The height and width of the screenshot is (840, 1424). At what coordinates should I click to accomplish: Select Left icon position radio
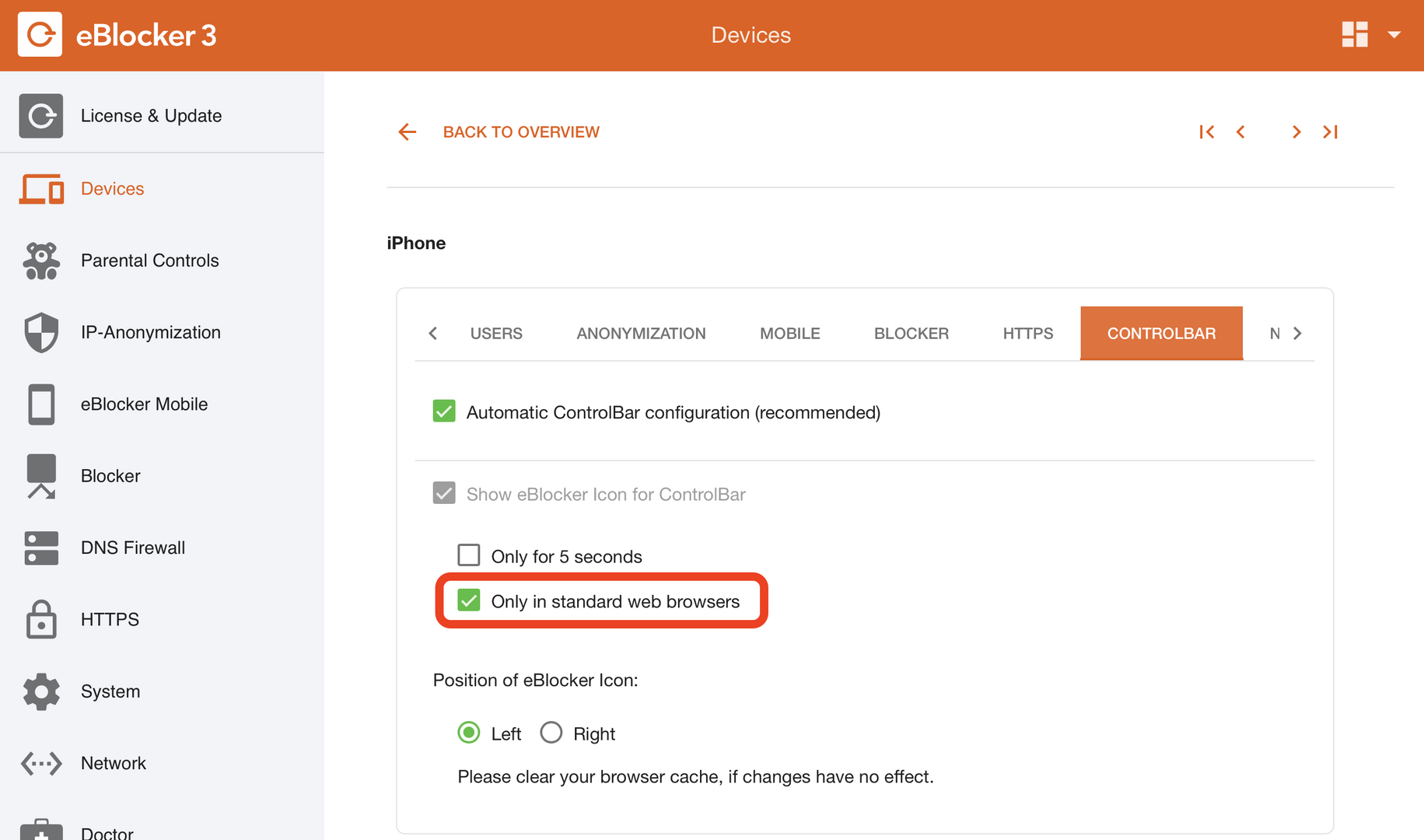tap(469, 733)
